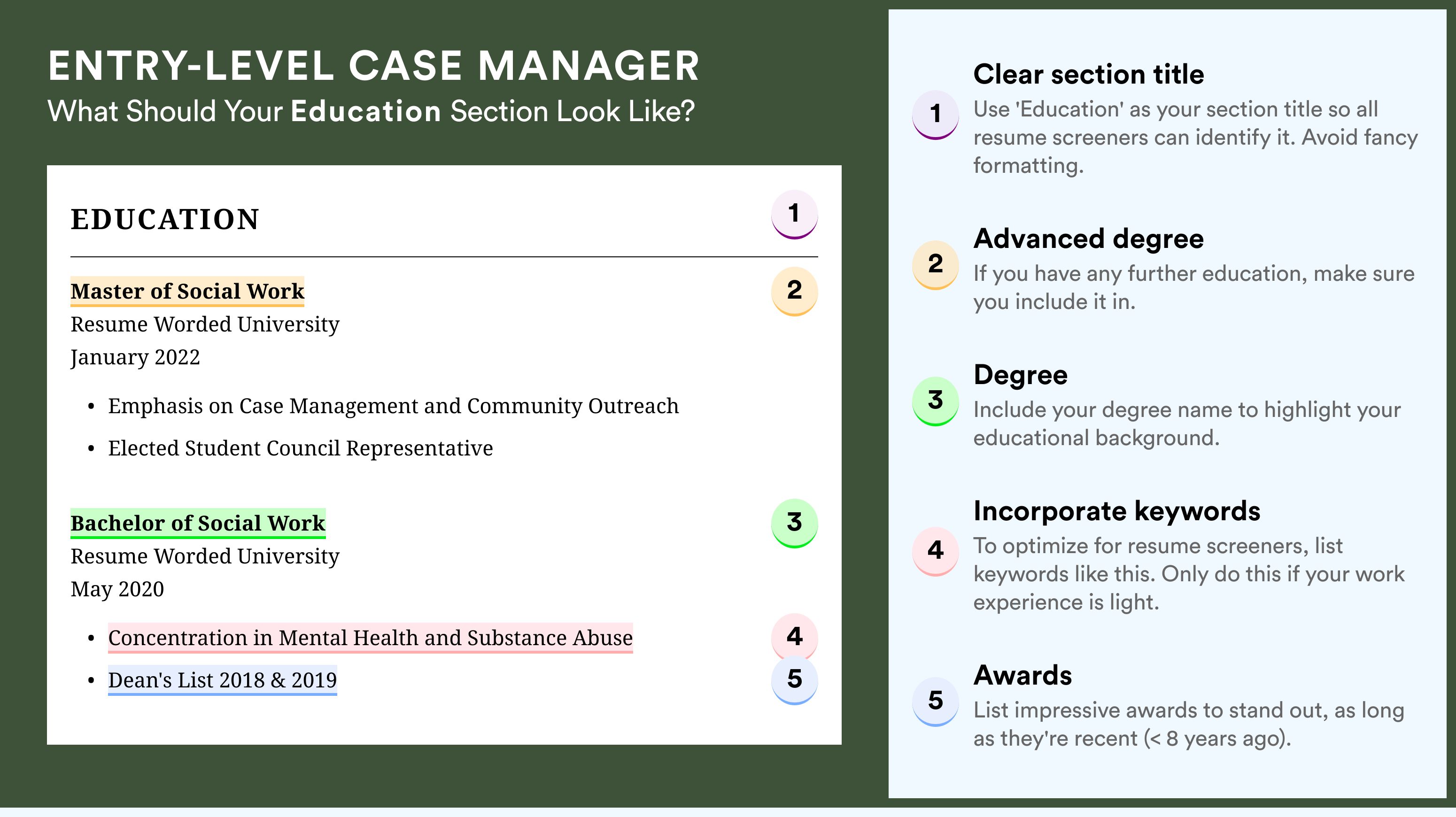Click the Elected Student Council Representative bullet
The width and height of the screenshot is (1456, 817).
(x=300, y=448)
